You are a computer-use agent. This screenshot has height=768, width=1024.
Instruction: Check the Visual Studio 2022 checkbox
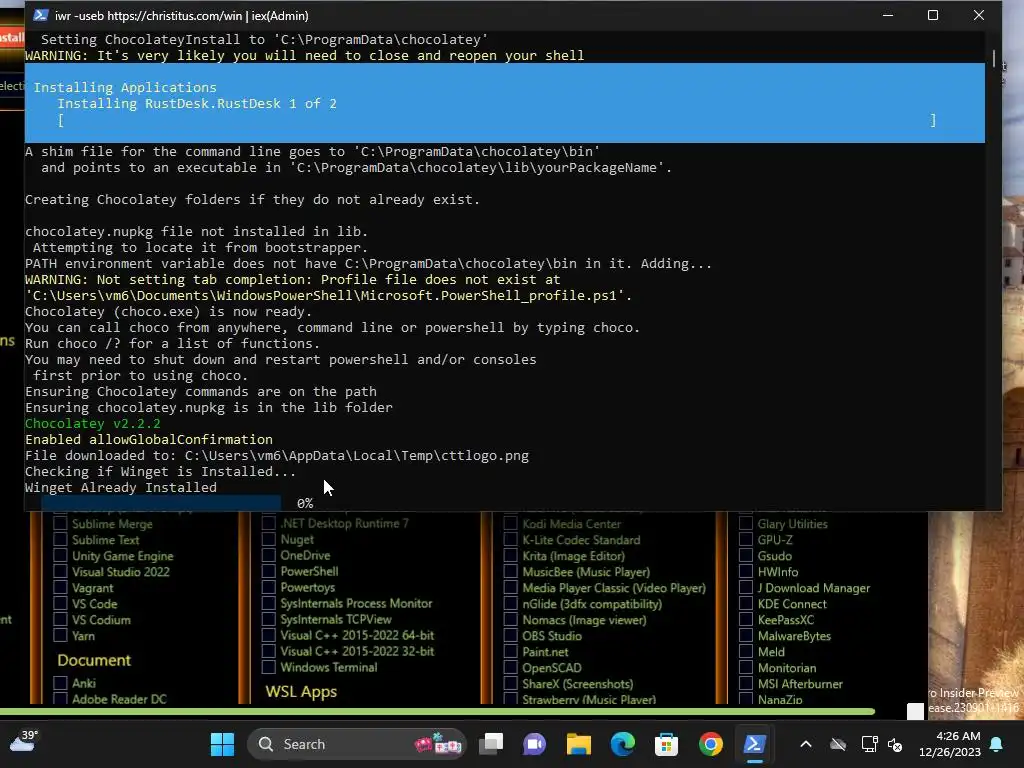[x=60, y=571]
